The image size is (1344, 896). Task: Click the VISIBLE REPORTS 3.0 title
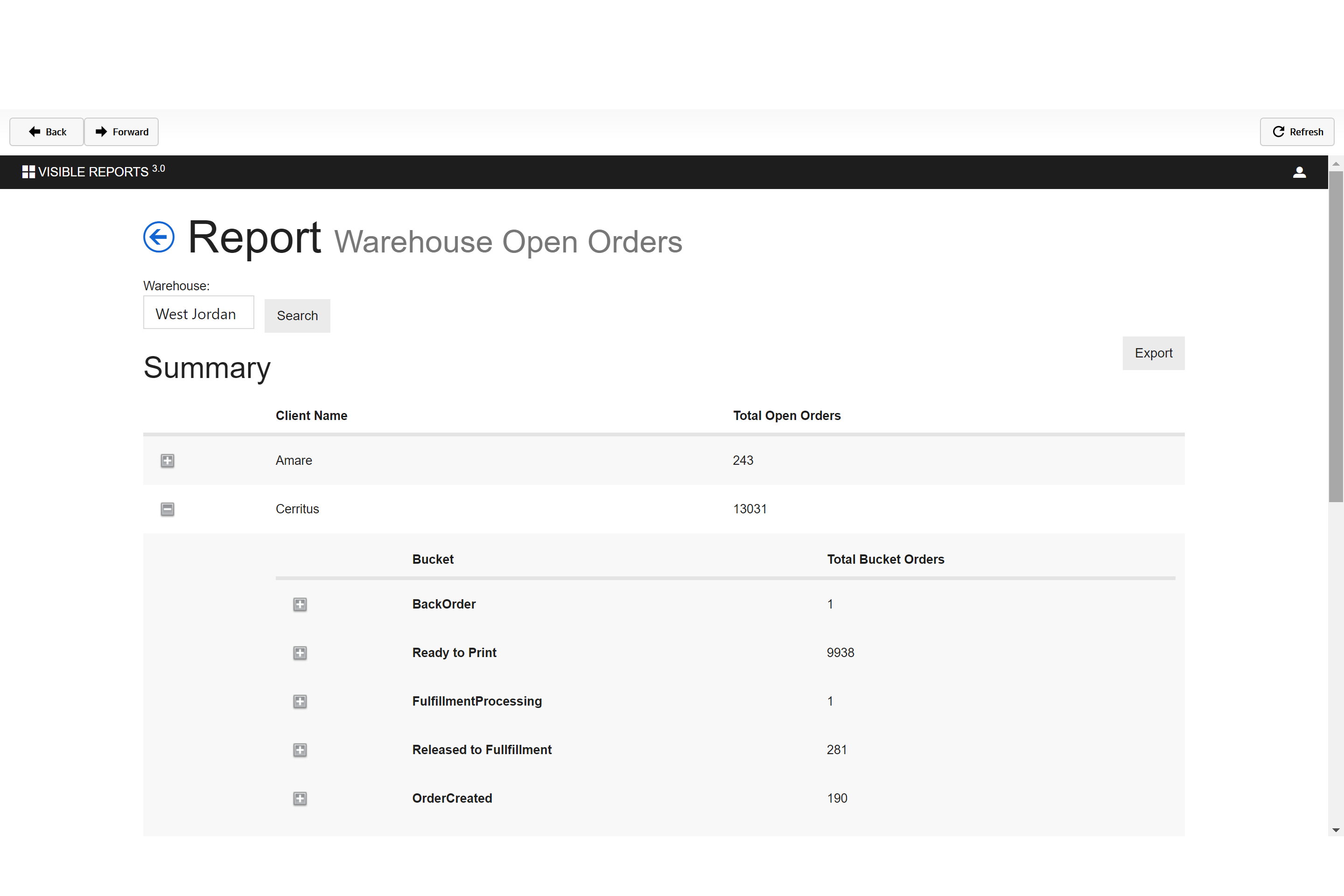tap(101, 171)
